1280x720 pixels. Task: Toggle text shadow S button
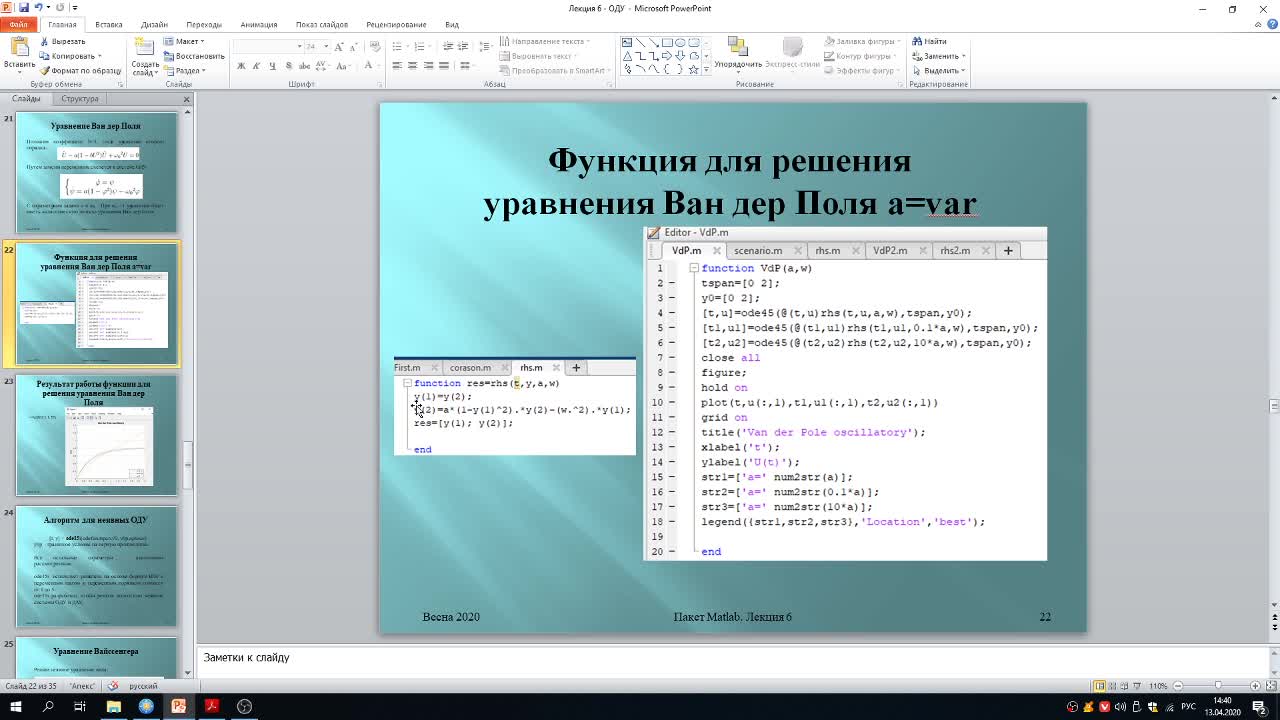coord(289,66)
